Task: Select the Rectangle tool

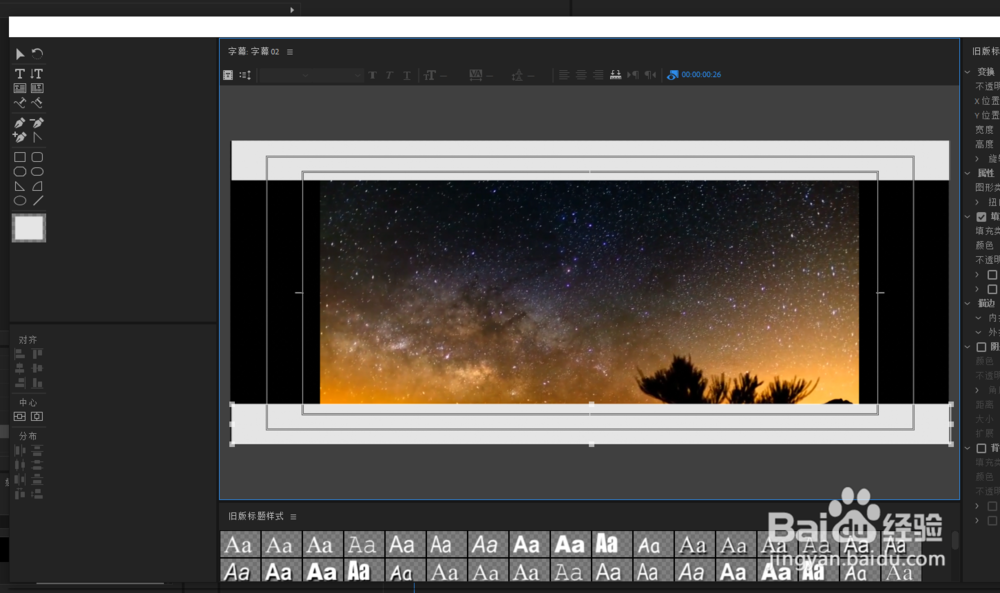Action: pos(20,157)
